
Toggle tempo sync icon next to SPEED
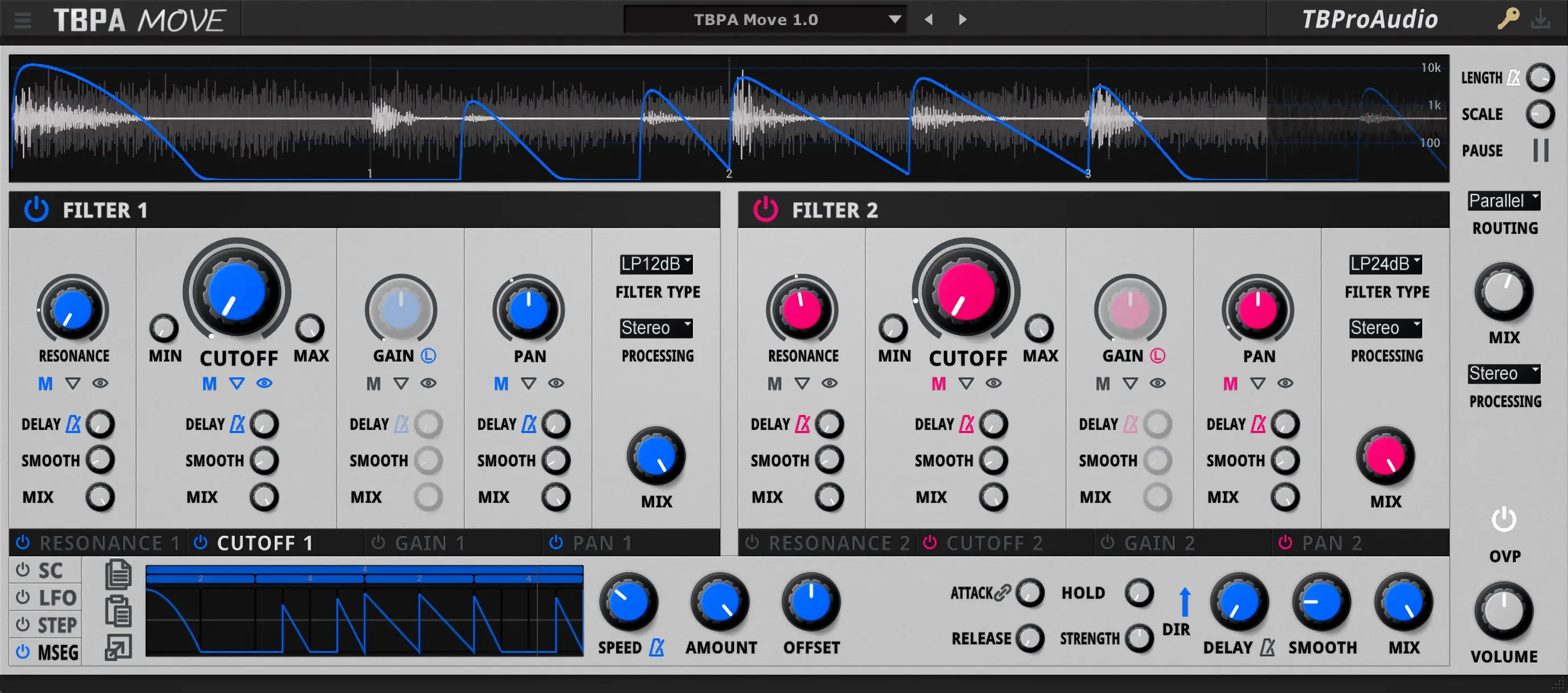pos(657,647)
